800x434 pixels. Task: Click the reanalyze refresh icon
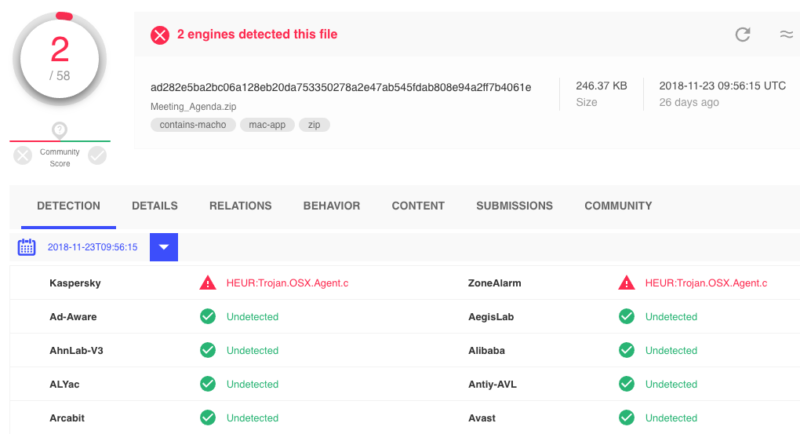point(743,35)
